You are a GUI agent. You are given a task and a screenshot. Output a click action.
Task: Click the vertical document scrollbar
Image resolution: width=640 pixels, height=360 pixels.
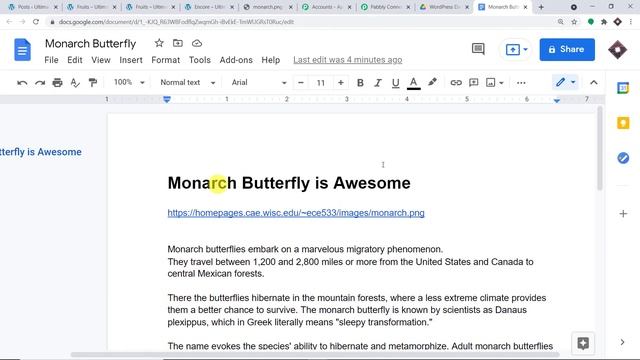tap(600, 148)
